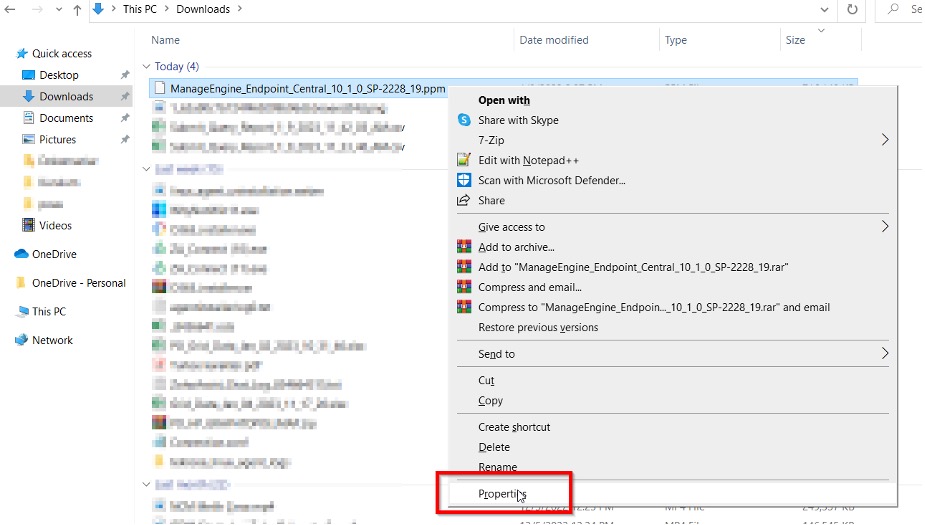Go back using the back arrow
The image size is (925, 525).
point(10,9)
